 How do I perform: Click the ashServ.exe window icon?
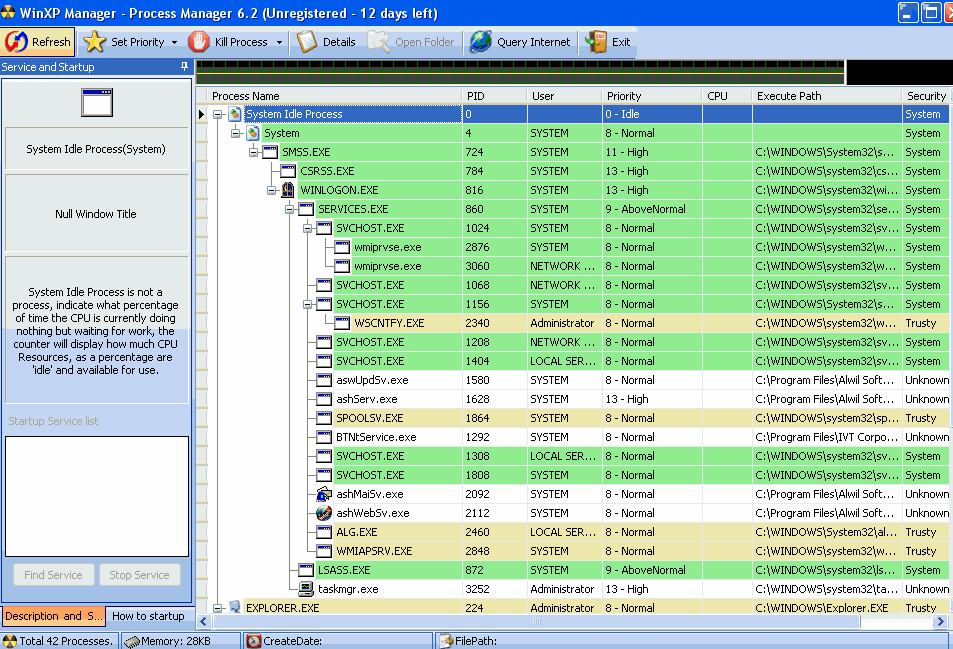(324, 399)
